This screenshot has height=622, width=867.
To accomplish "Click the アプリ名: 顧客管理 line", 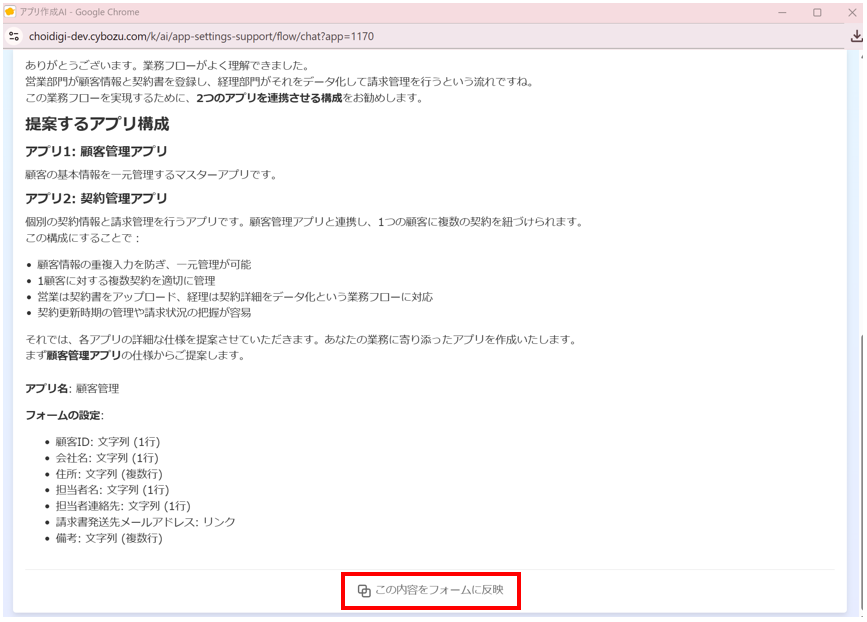I will 72,388.
